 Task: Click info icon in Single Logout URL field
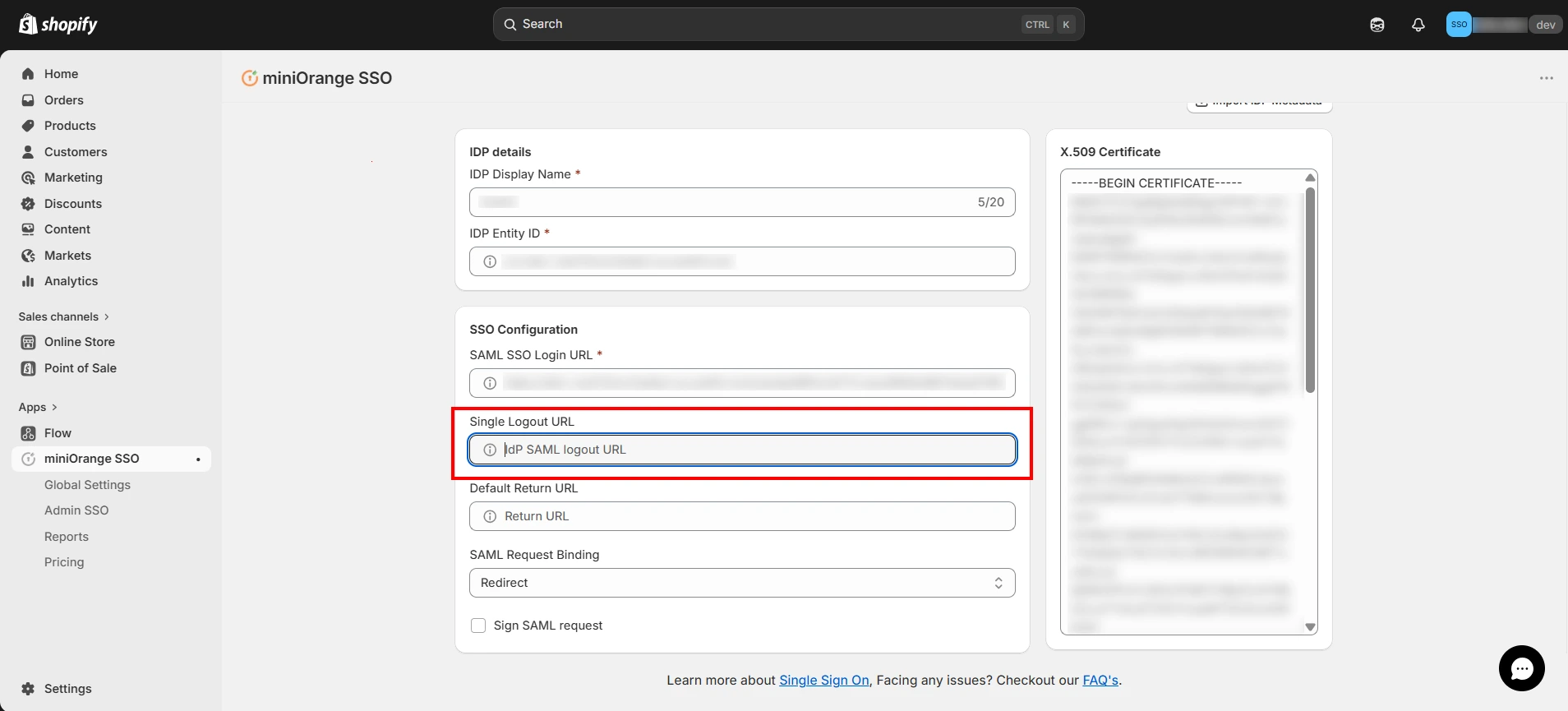click(490, 450)
